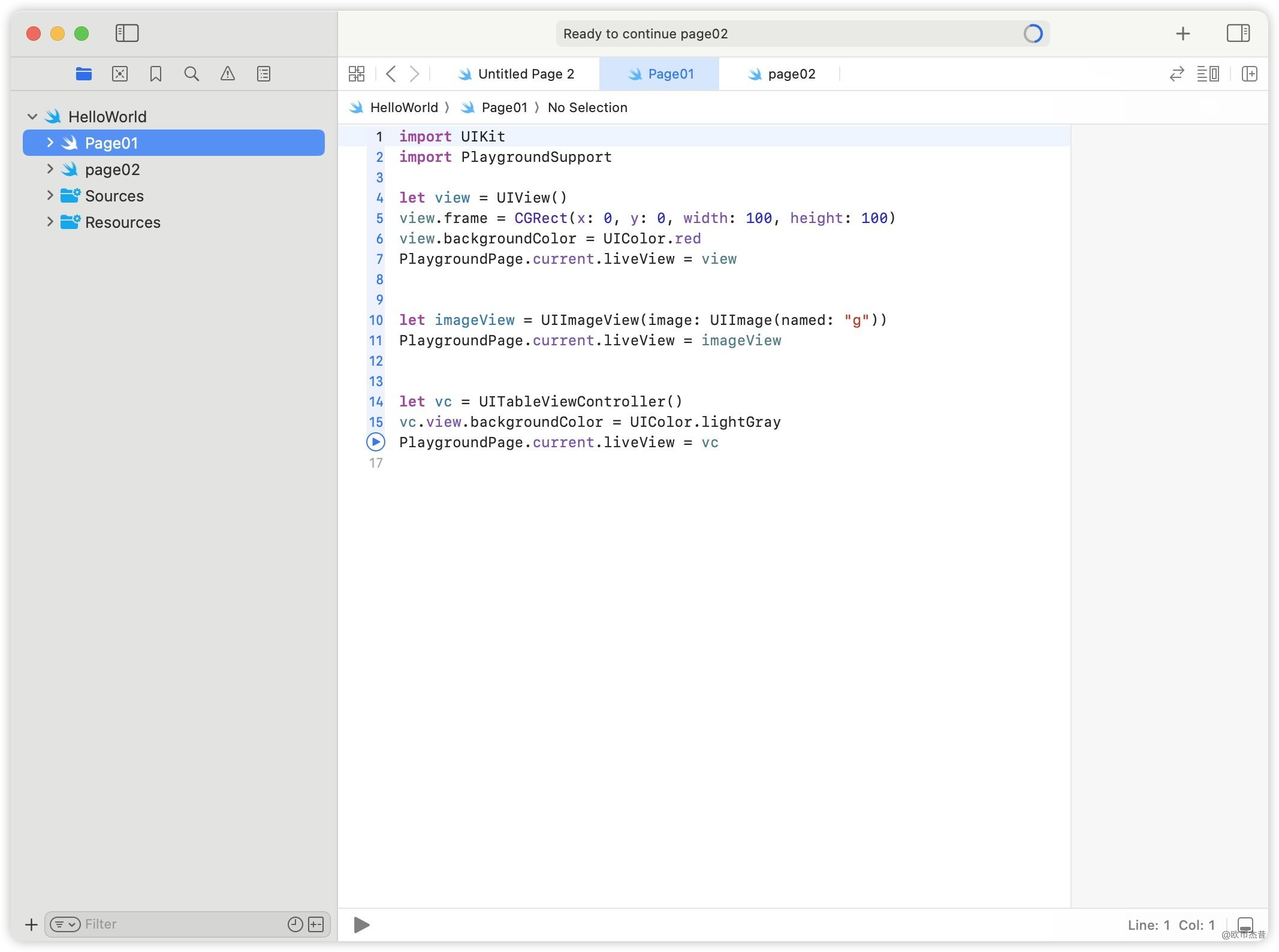Collapse the HelloWorld playground tree
Screen dimensions: 1279x952
click(x=32, y=116)
